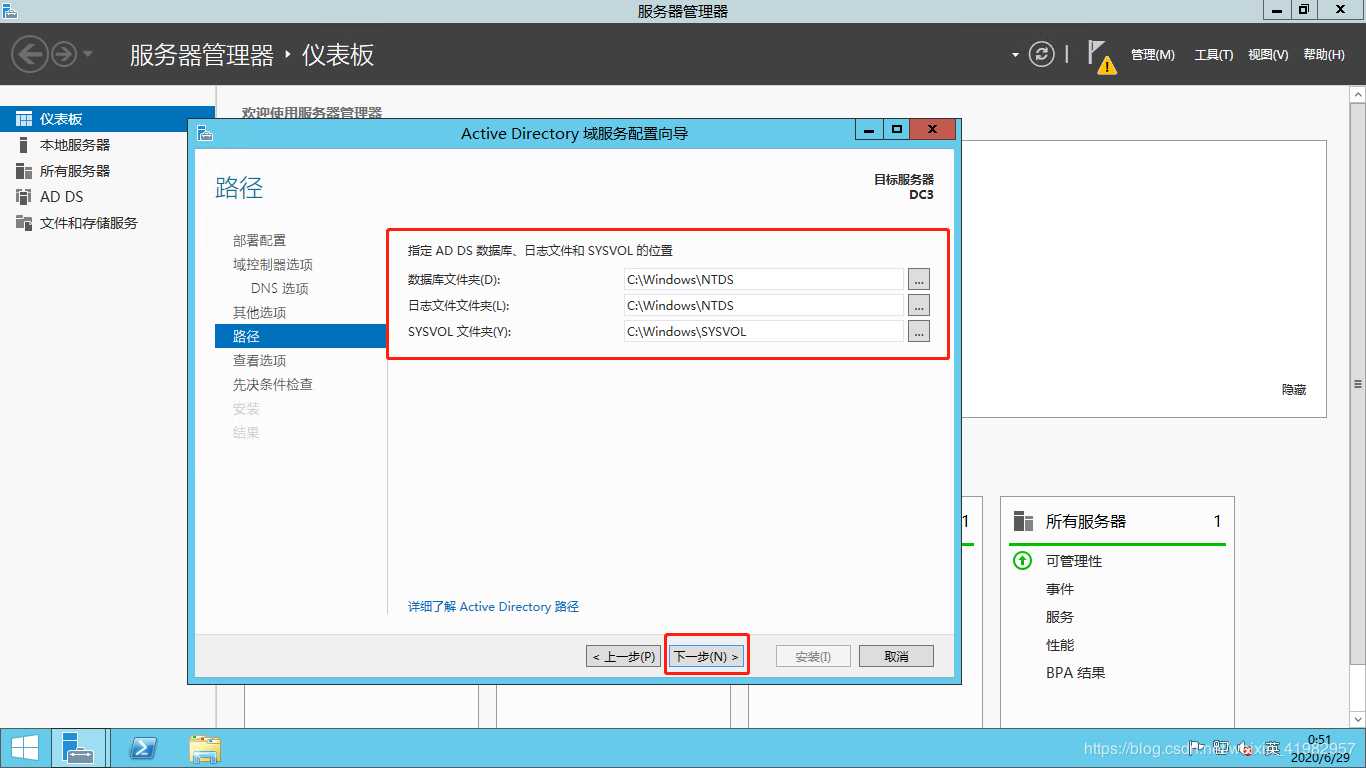Open the Windows Start button
This screenshot has height=768, width=1366.
coord(24,748)
